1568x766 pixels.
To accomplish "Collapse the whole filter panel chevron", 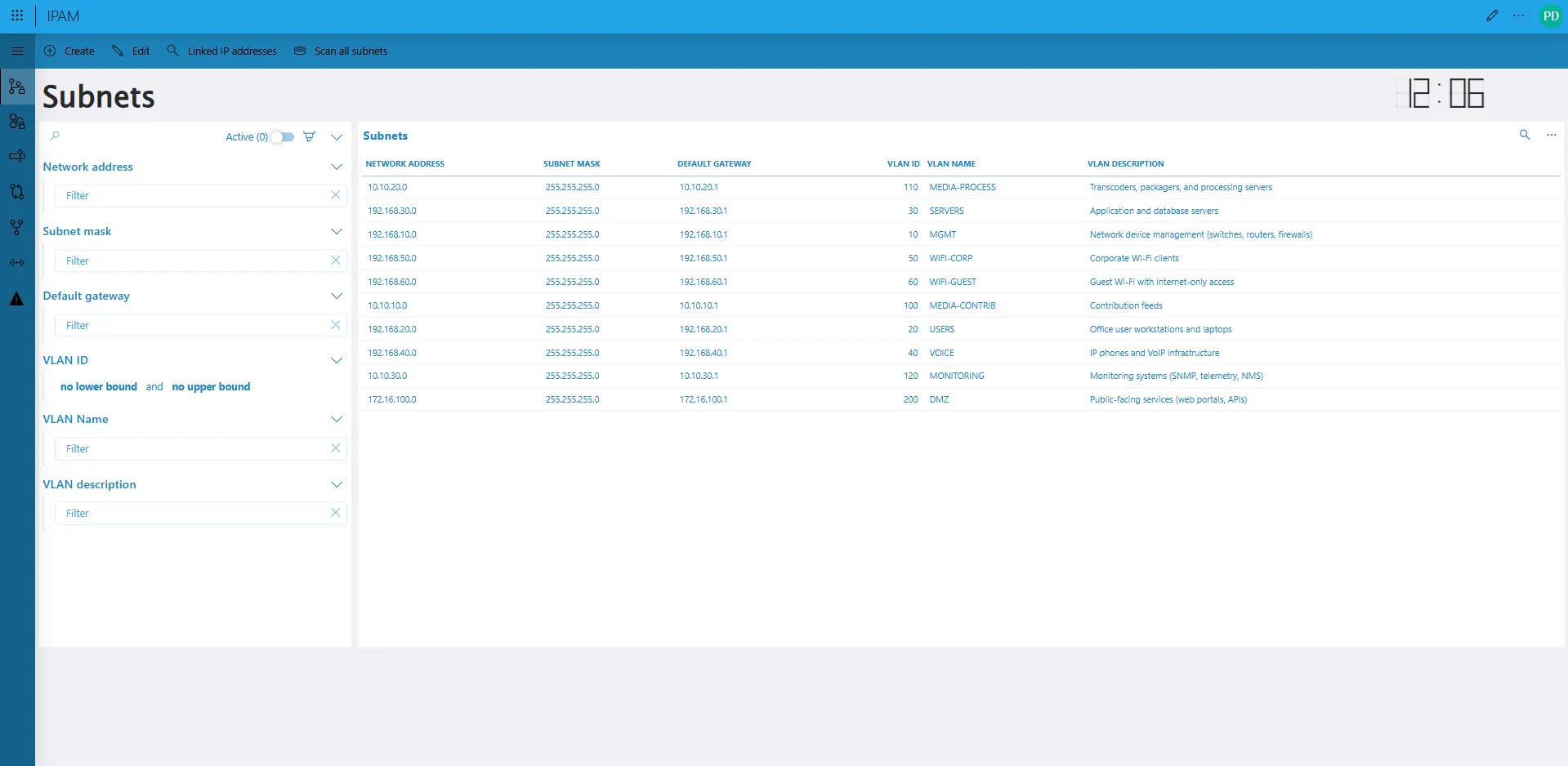I will 337,137.
